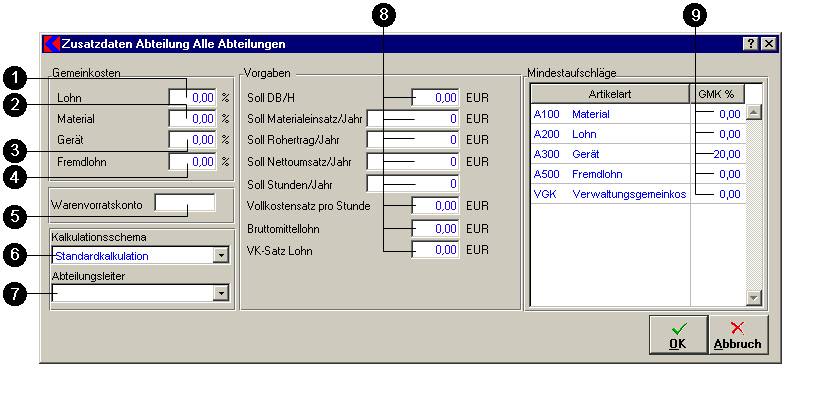Click the Bruttomittellohn value field
This screenshot has height=397, width=822.
436,229
